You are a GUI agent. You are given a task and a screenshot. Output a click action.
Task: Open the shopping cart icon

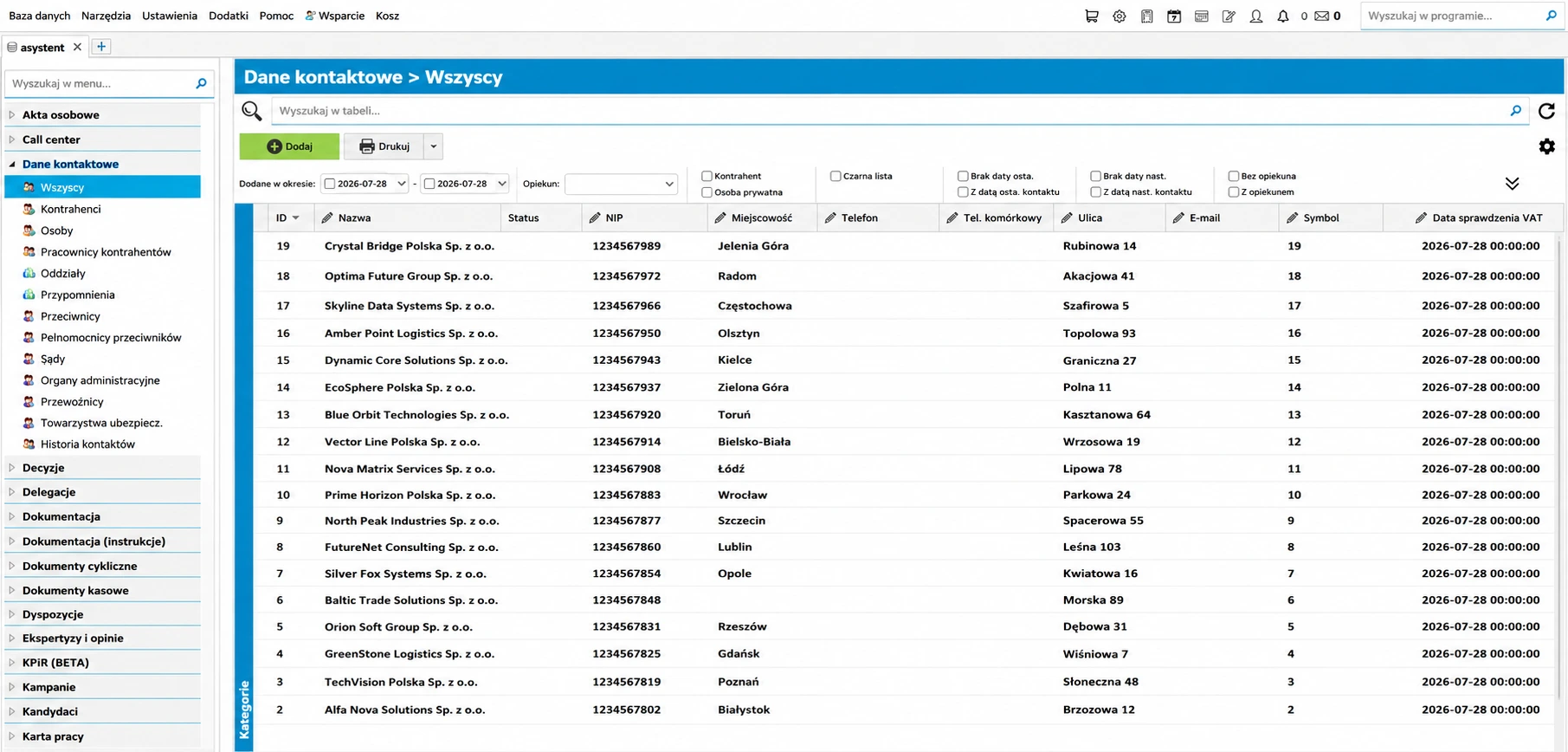click(x=1091, y=16)
